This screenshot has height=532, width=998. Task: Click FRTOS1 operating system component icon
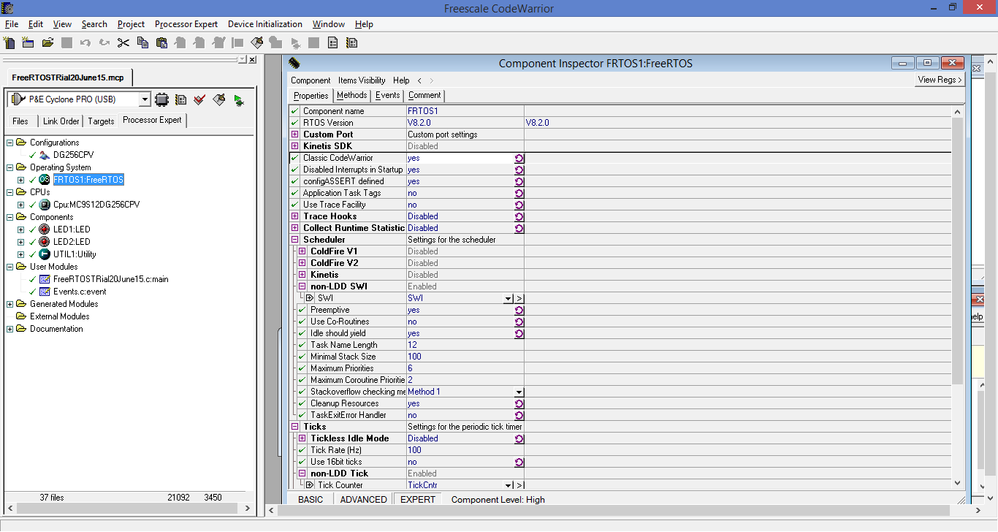pos(45,179)
